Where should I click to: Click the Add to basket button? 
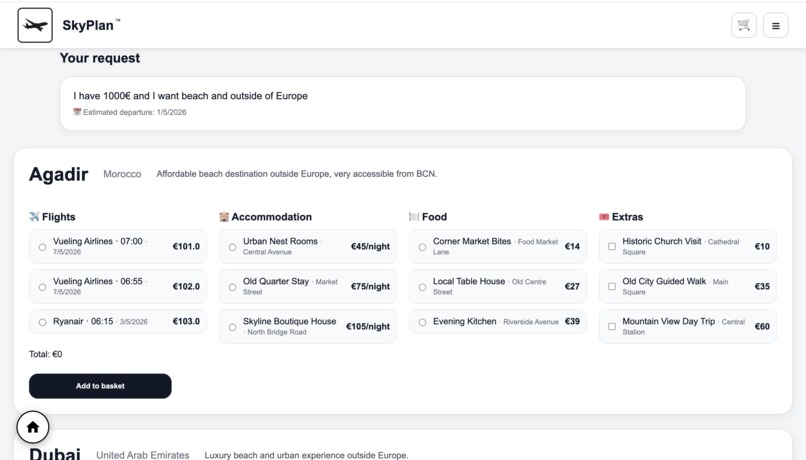(x=100, y=386)
